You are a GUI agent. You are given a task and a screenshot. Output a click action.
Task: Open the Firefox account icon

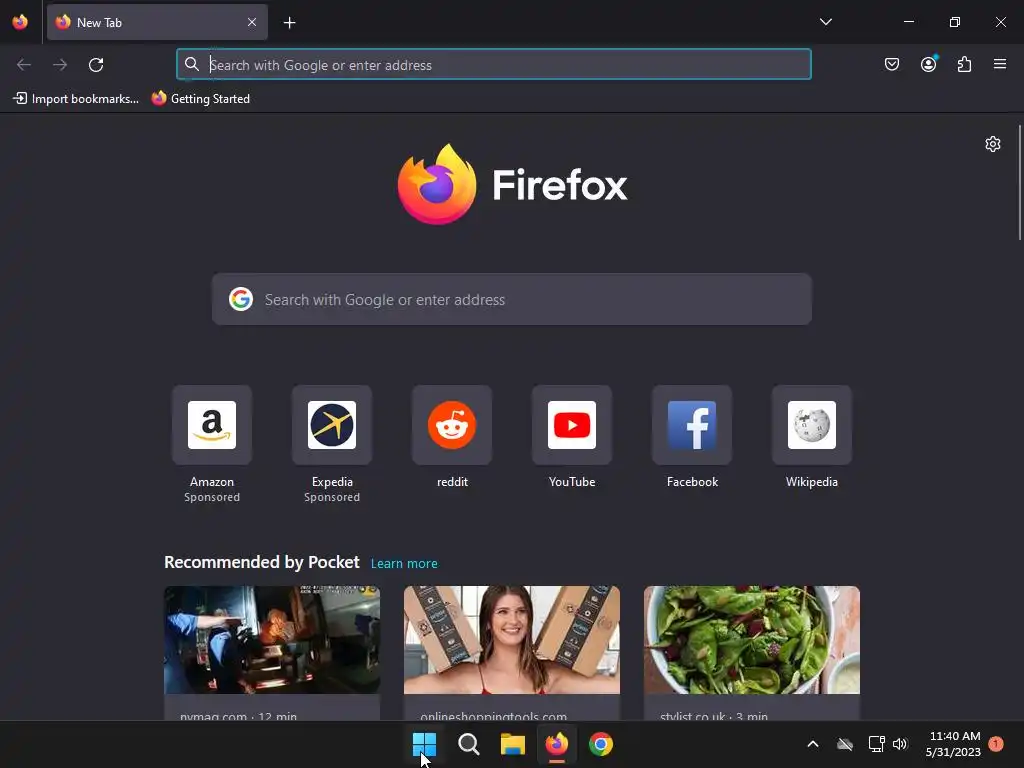click(x=928, y=64)
